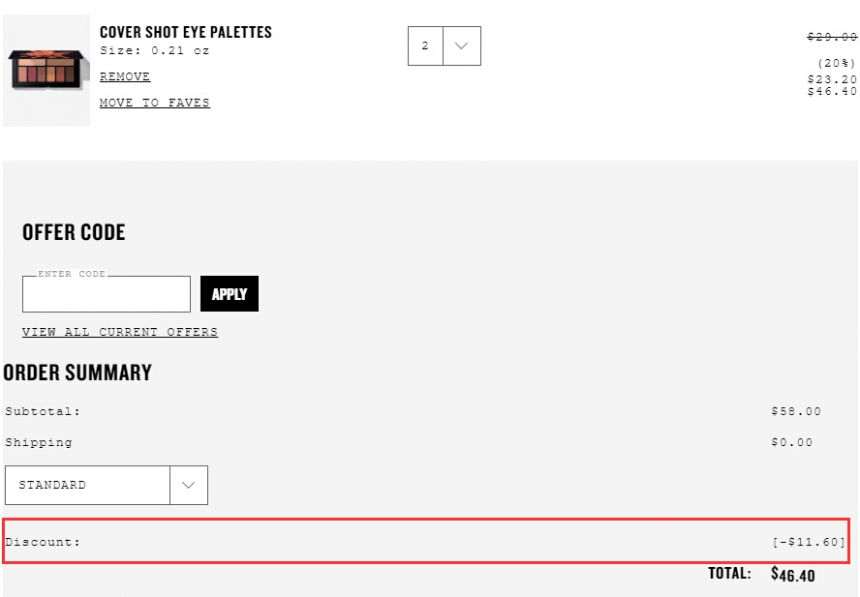Click the order total $46.40 at bottom
The height and width of the screenshot is (597, 860).
coord(793,575)
